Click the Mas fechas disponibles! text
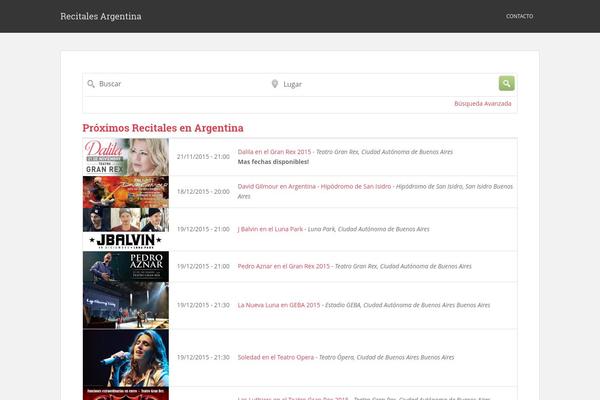This screenshot has width=600, height=400. pos(273,162)
